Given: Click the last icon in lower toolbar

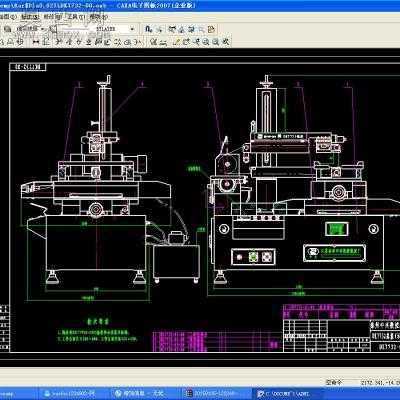Looking at the screenshot, I should tap(226, 42).
